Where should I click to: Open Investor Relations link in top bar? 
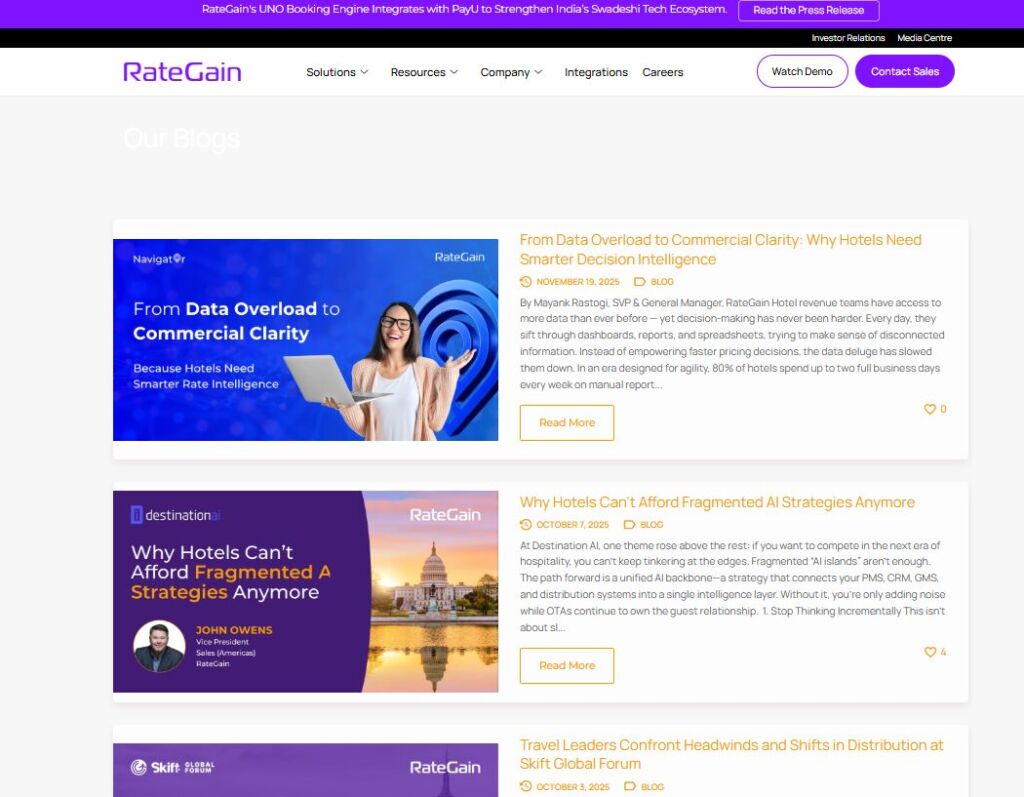pyautogui.click(x=848, y=38)
